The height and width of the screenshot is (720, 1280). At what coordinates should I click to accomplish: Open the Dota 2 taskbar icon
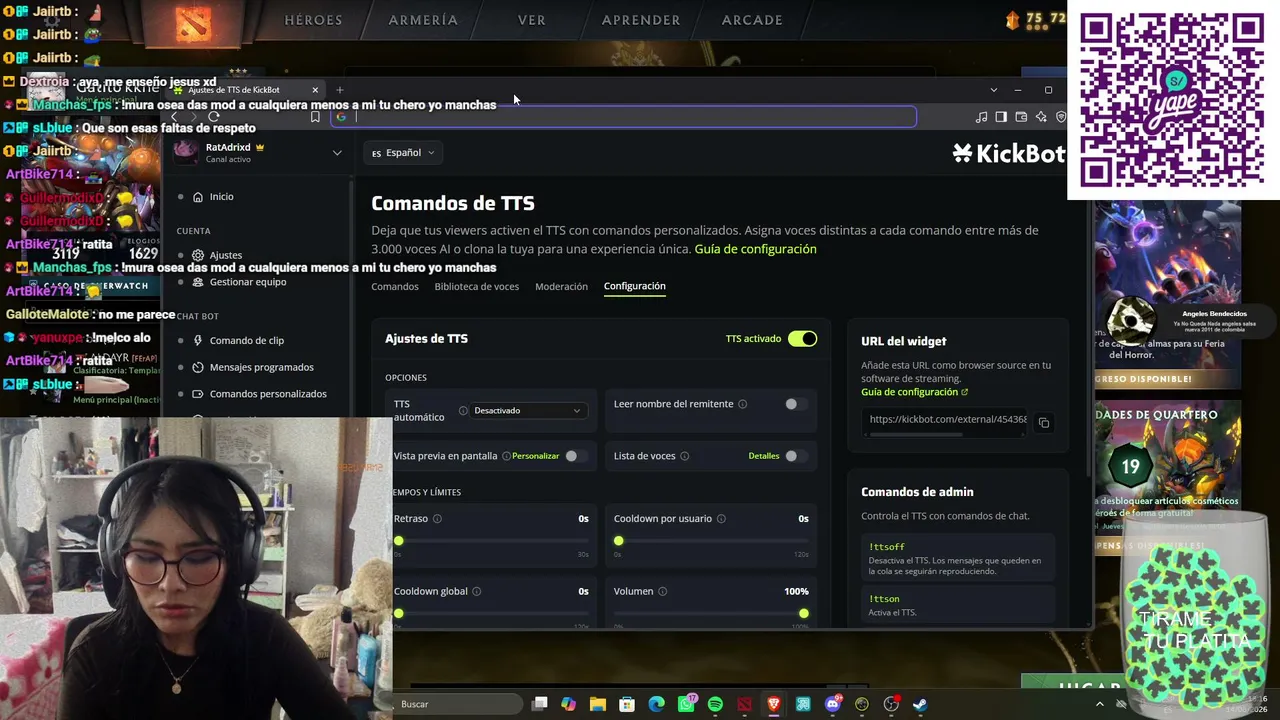click(x=744, y=704)
